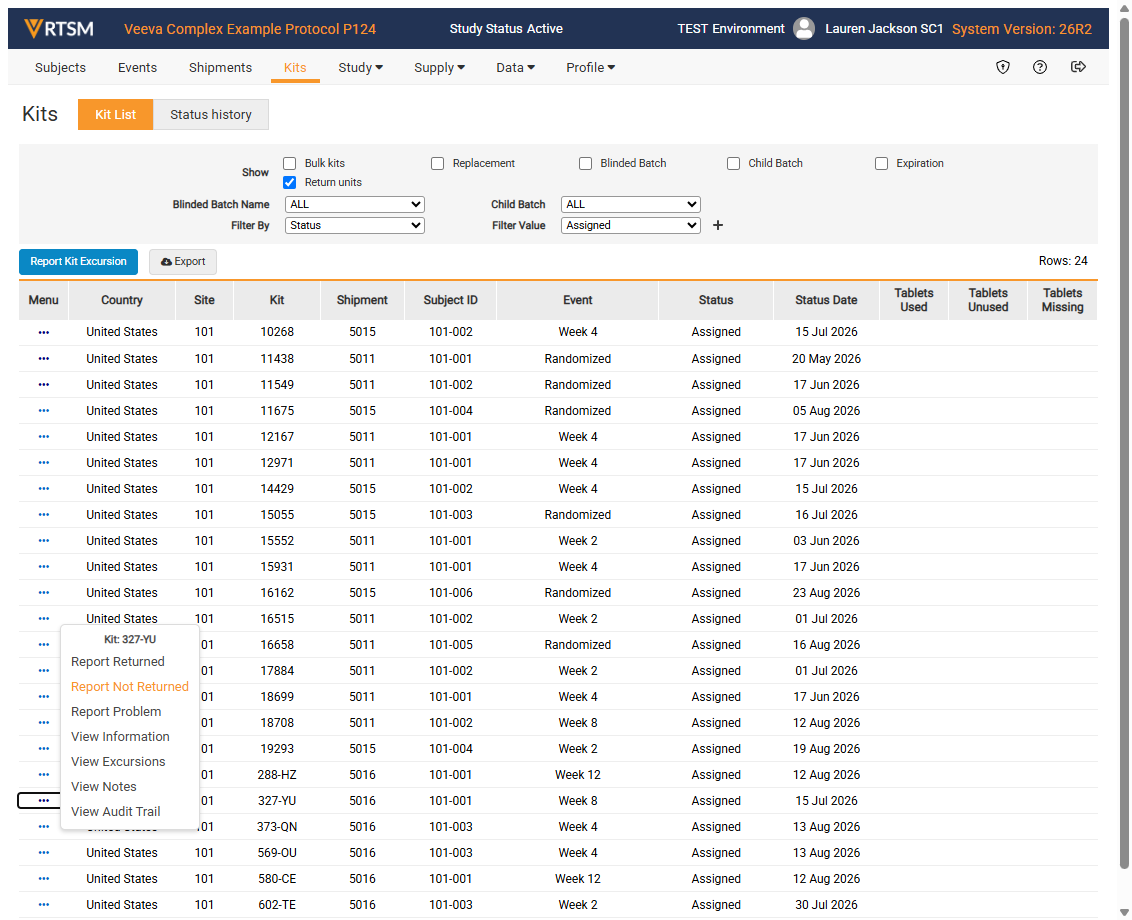Open row menu dots for kit 11549
Image resolution: width=1132 pixels, height=920 pixels.
click(x=44, y=385)
